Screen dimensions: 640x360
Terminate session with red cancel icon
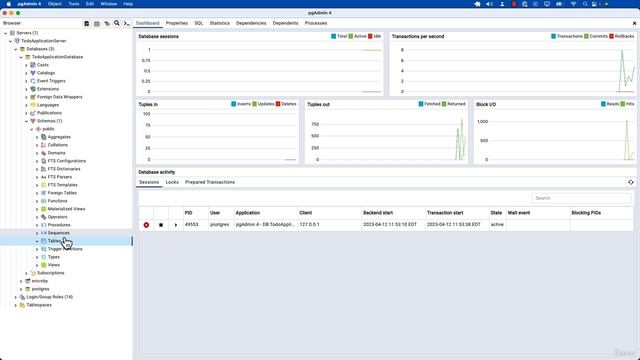coord(146,225)
